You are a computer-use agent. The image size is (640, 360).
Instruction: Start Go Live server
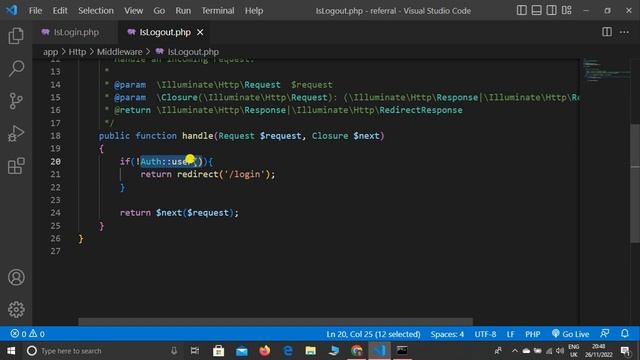pos(571,334)
